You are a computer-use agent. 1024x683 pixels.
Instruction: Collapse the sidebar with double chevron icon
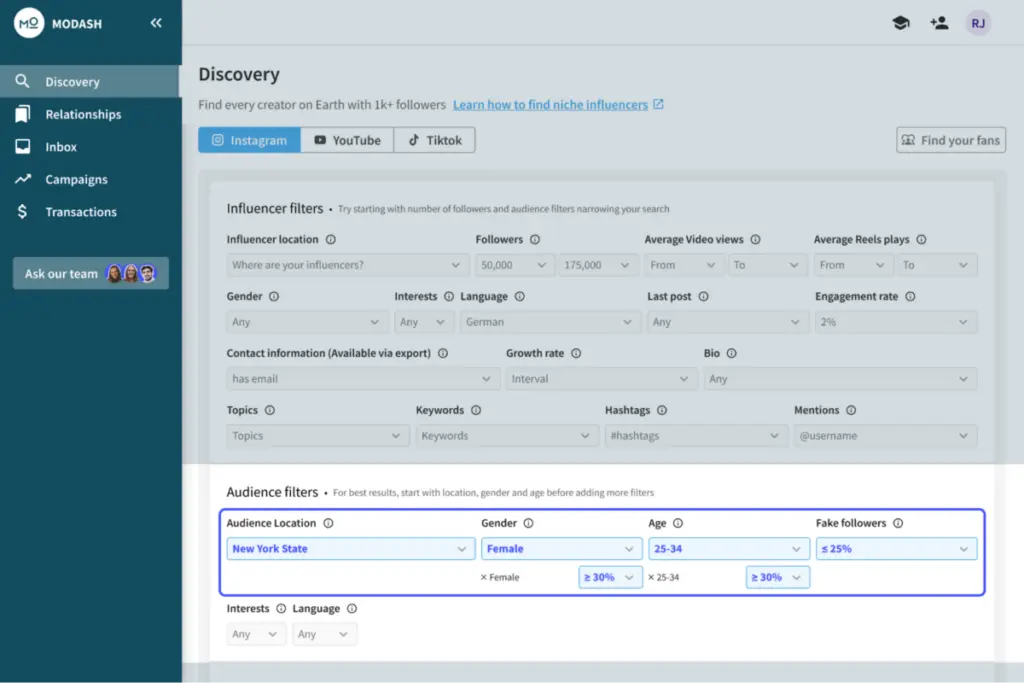click(156, 23)
